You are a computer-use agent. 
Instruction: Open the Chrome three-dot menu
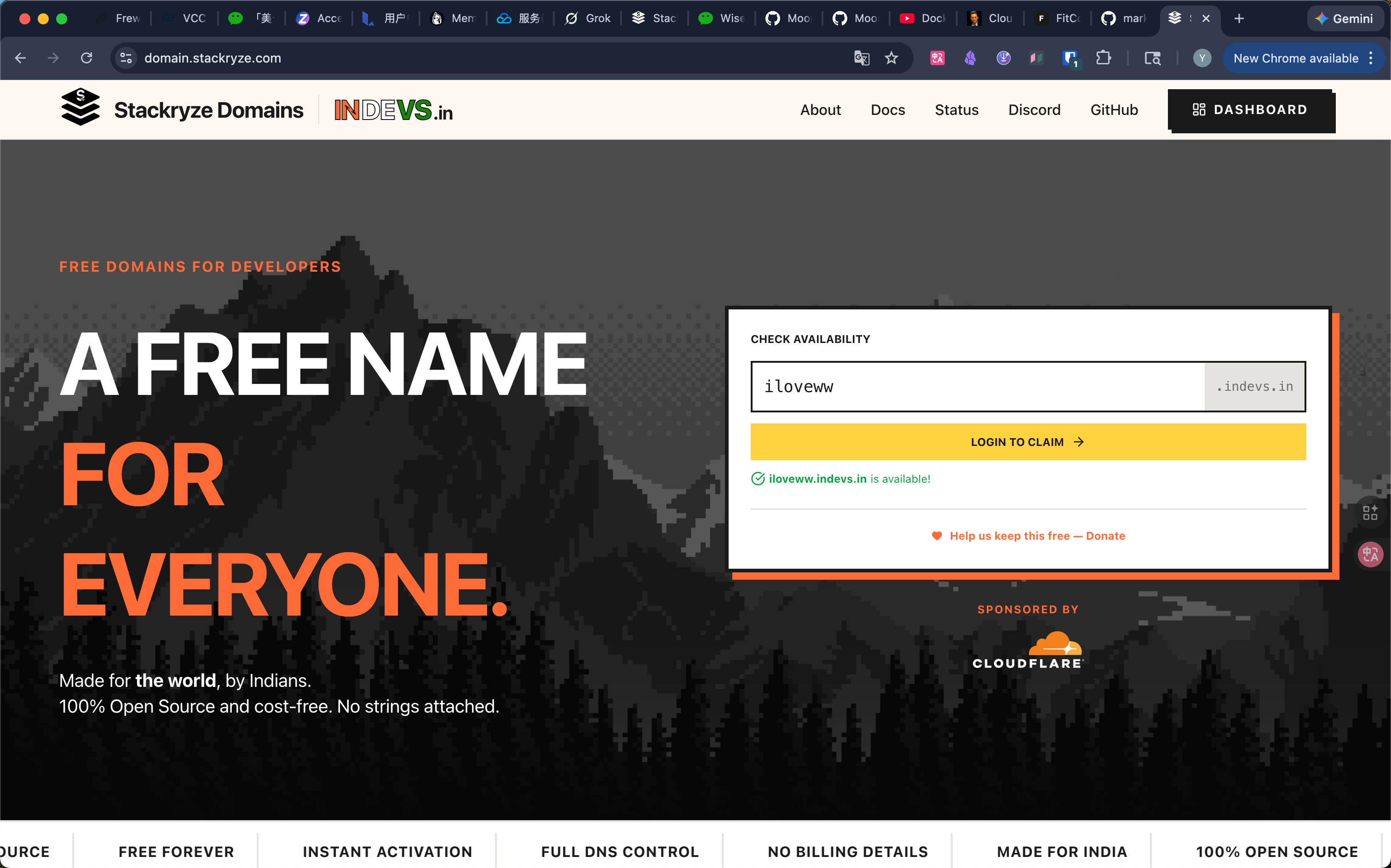tap(1371, 58)
